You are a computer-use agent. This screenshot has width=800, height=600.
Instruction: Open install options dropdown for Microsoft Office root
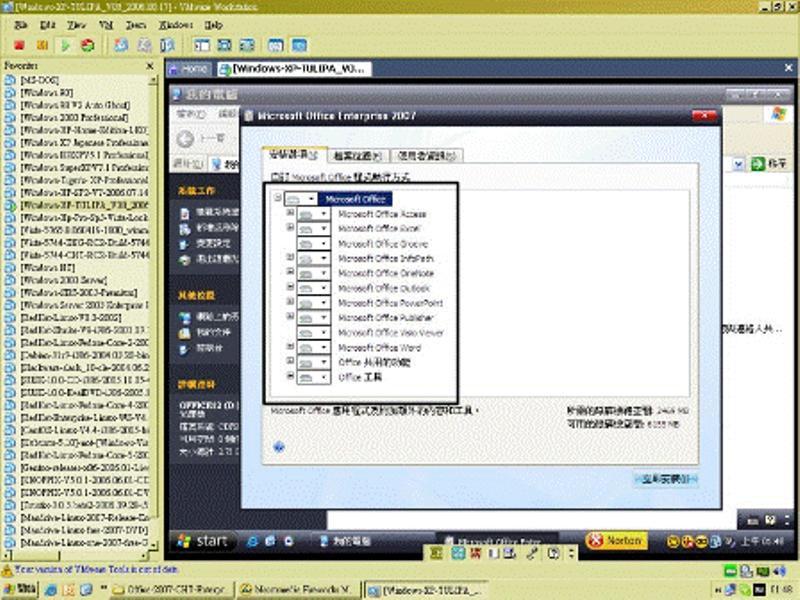[301, 198]
